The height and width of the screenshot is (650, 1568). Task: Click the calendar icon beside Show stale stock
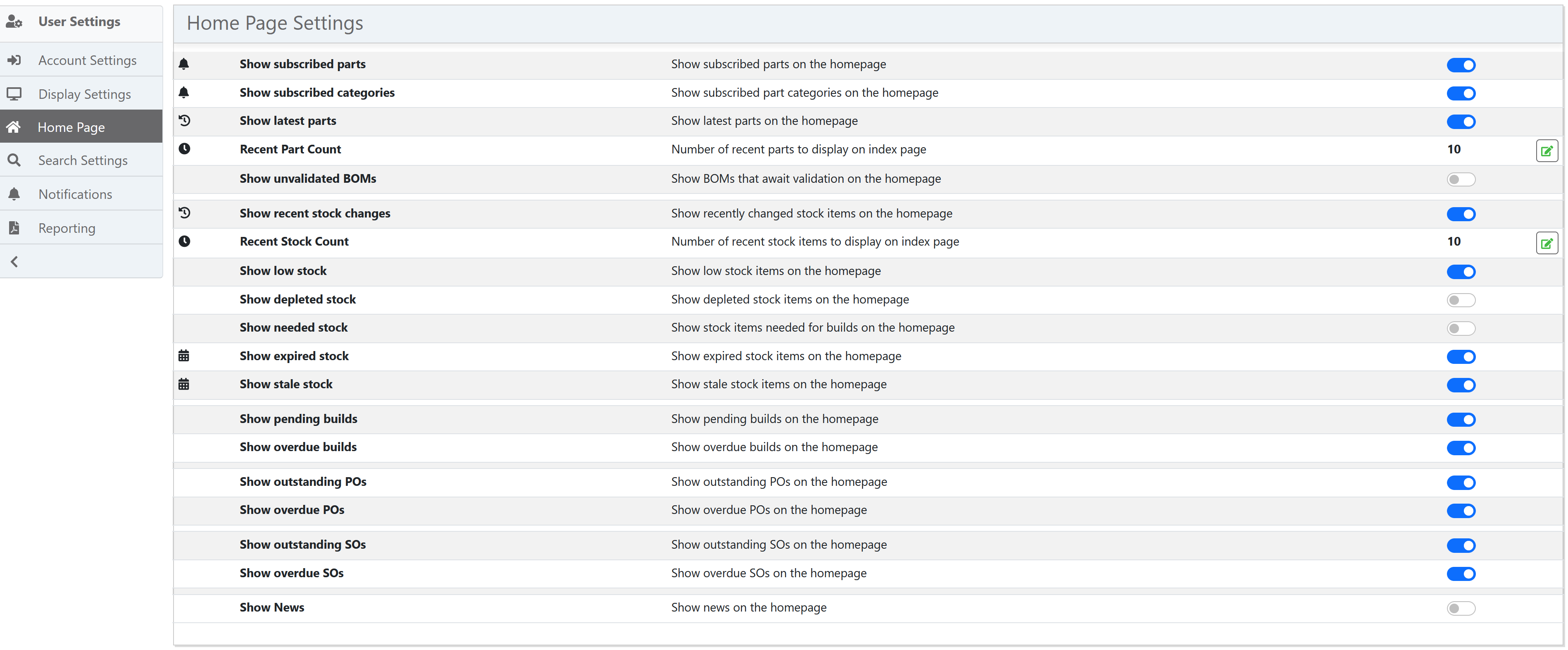(184, 384)
